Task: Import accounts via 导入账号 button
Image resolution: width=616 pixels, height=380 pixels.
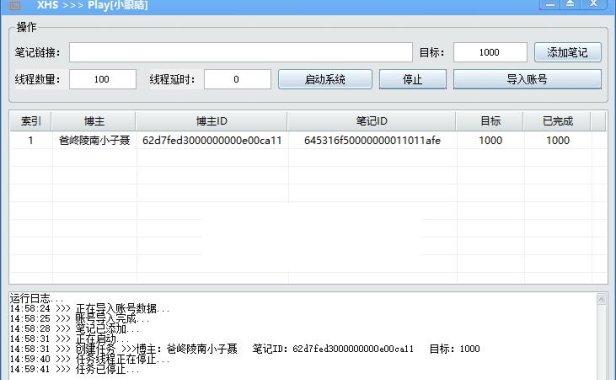Action: click(527, 79)
